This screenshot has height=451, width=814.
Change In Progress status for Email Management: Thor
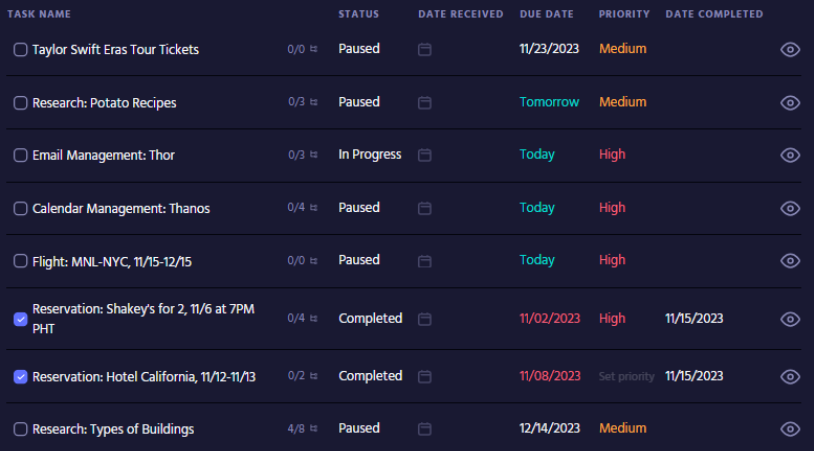[x=370, y=155]
